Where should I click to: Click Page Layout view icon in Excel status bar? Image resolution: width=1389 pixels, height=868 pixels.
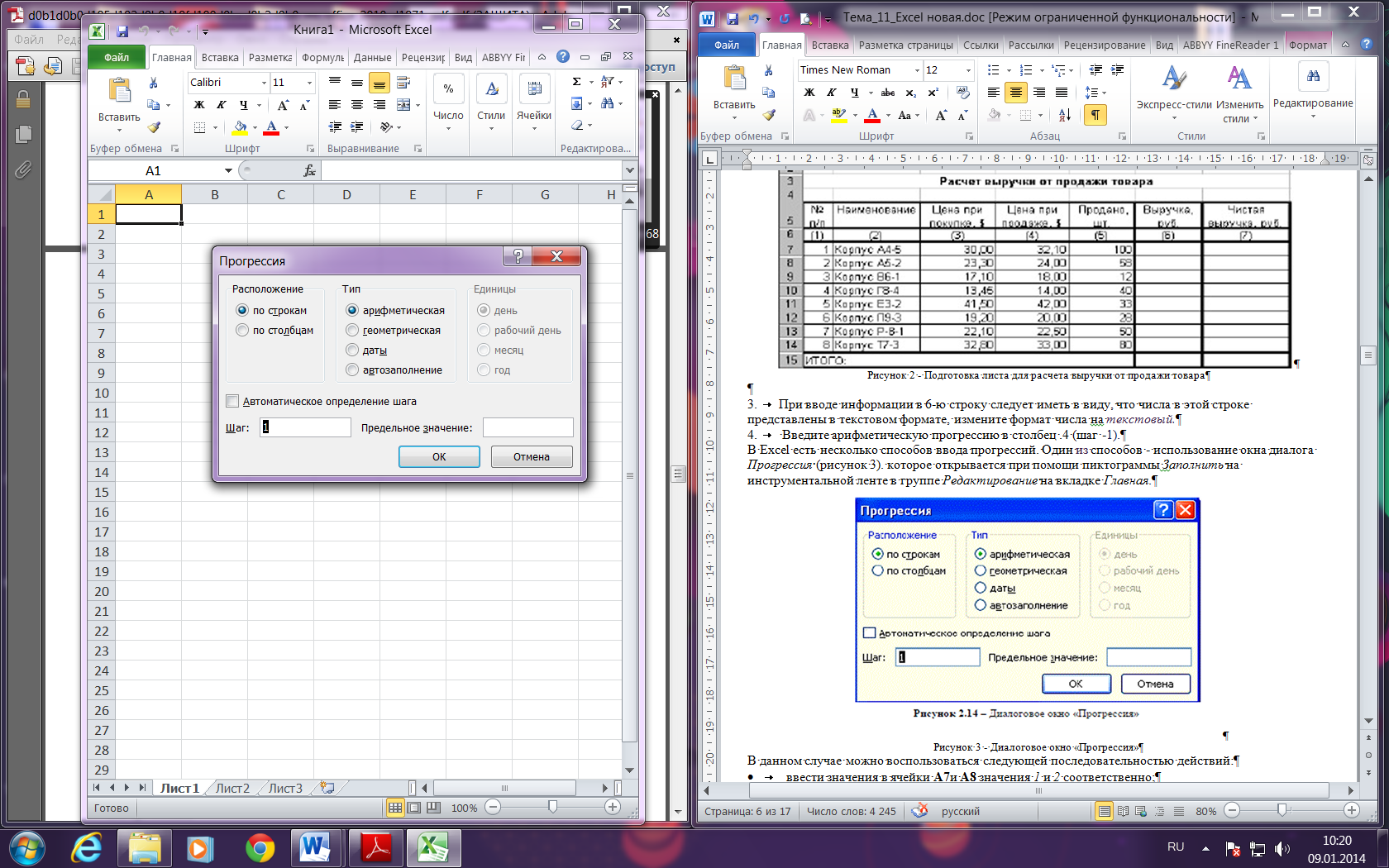pos(414,808)
